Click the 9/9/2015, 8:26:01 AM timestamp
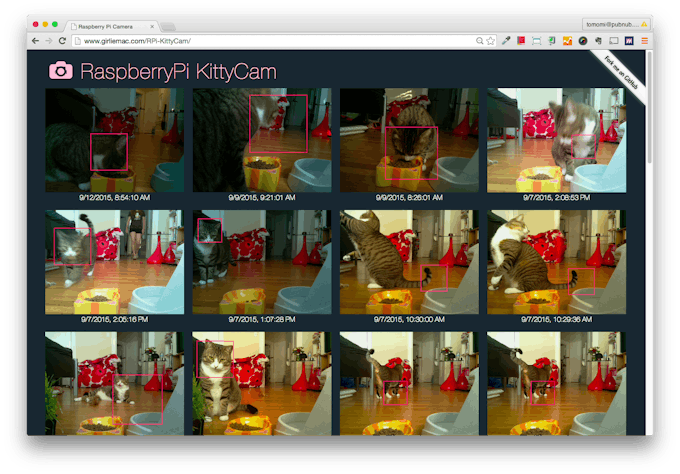 [409, 198]
